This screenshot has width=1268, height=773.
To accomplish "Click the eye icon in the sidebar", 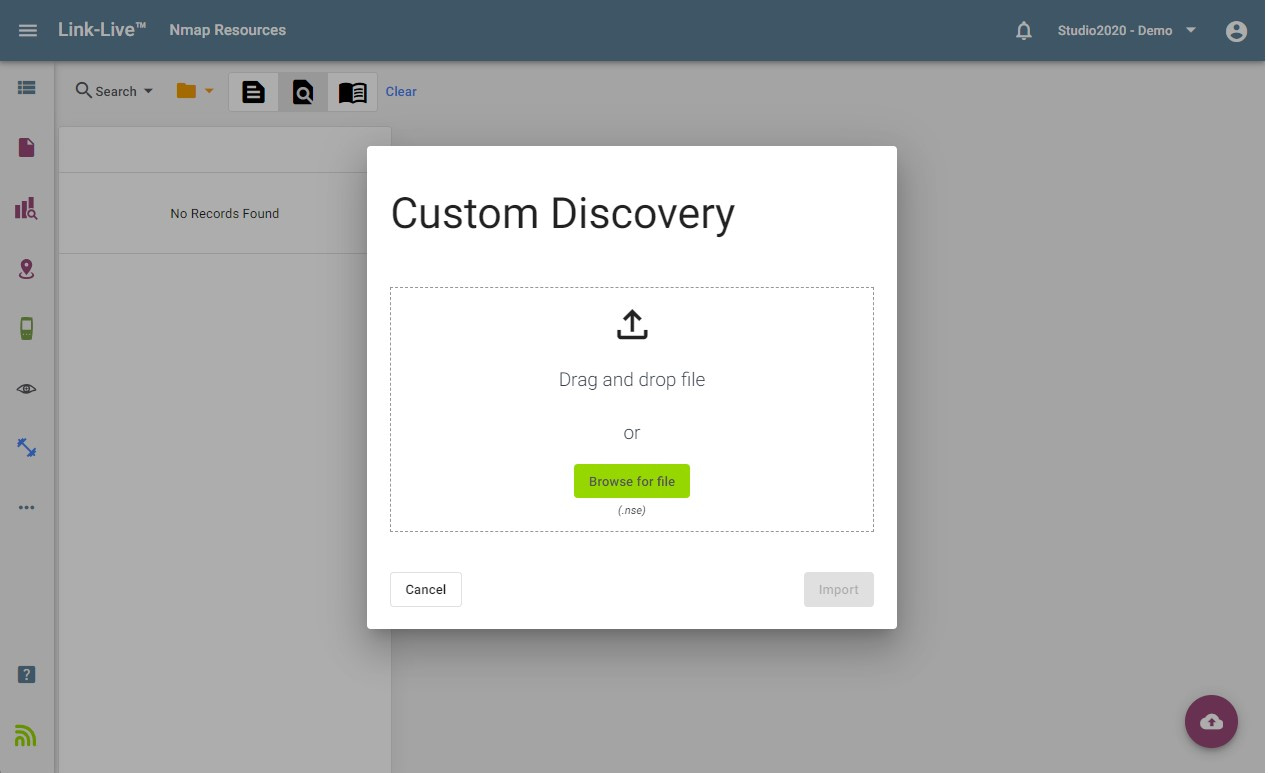I will click(26, 388).
